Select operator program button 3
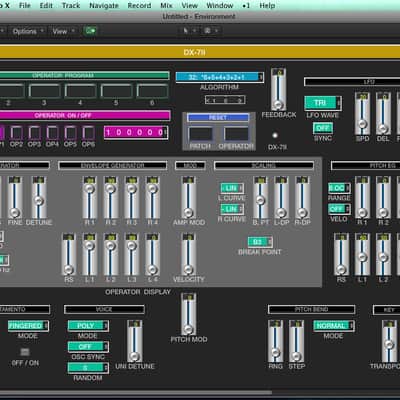The height and width of the screenshot is (400, 400). (x=45, y=90)
